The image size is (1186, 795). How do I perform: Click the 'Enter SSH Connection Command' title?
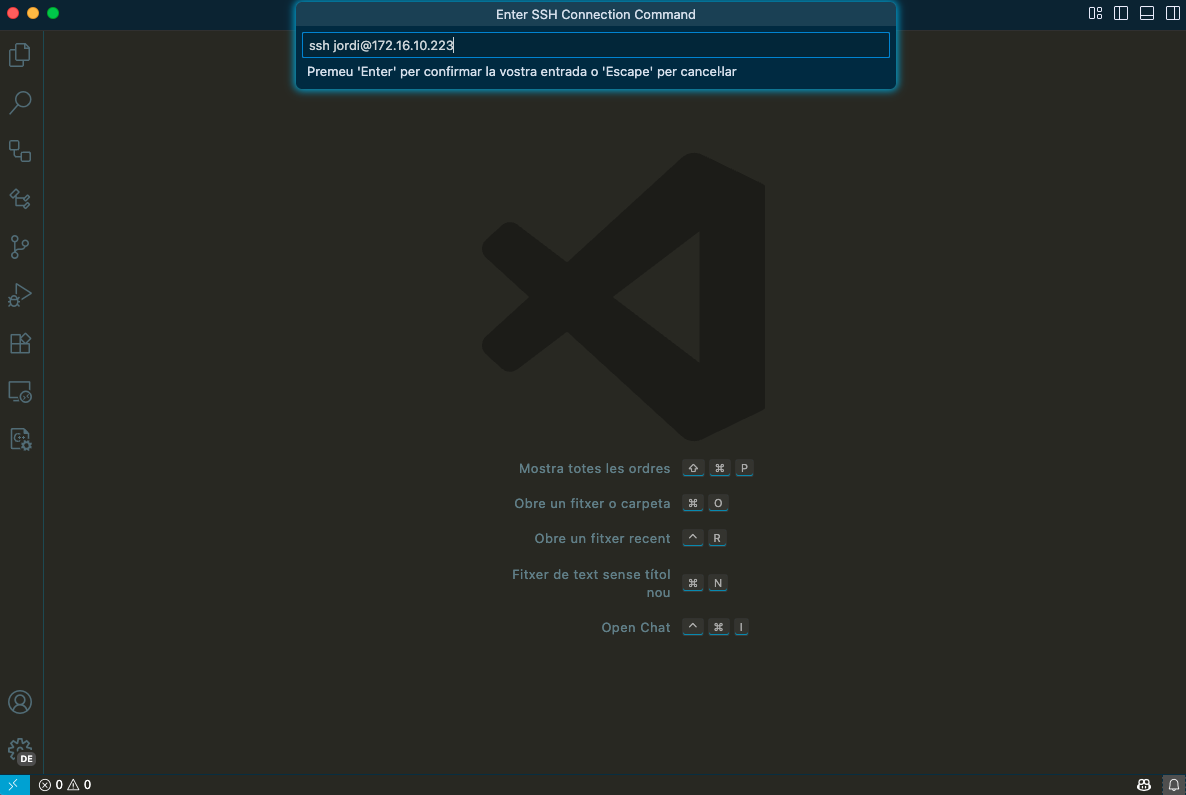[596, 14]
